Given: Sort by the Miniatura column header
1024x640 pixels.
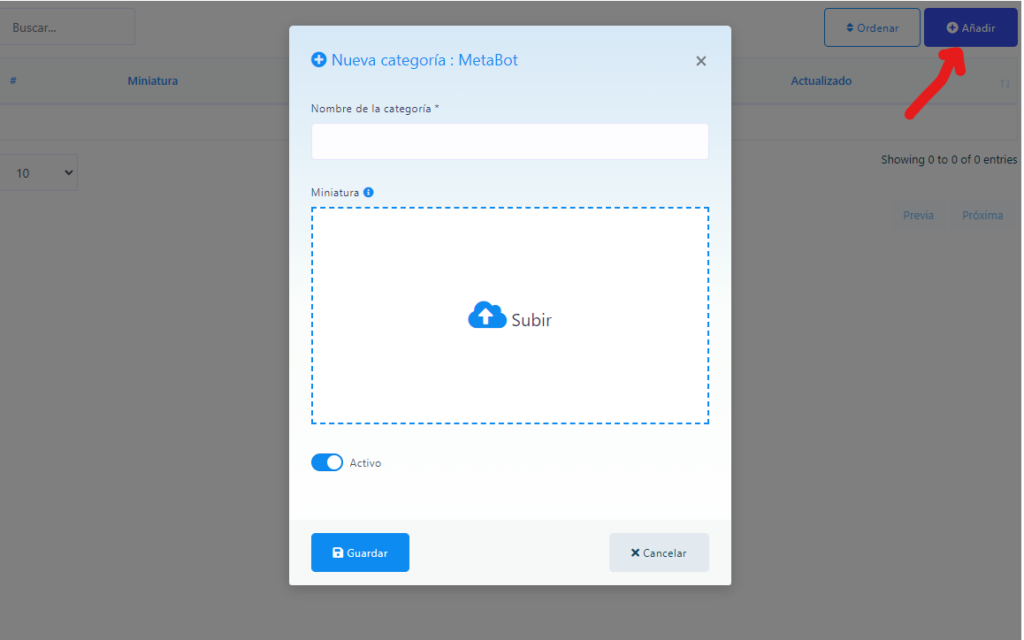Looking at the screenshot, I should (153, 81).
